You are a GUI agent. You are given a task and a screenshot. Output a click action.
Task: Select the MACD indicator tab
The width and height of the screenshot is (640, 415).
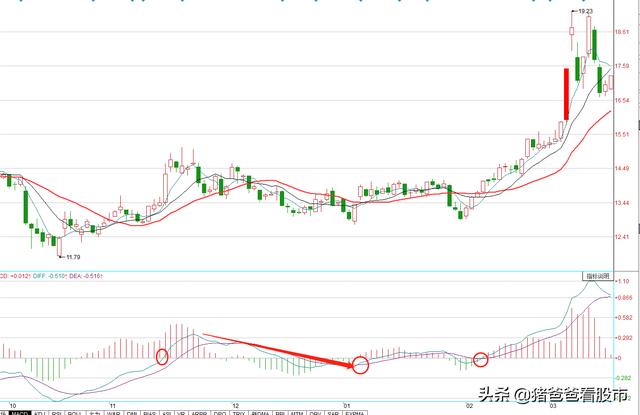pyautogui.click(x=18, y=411)
